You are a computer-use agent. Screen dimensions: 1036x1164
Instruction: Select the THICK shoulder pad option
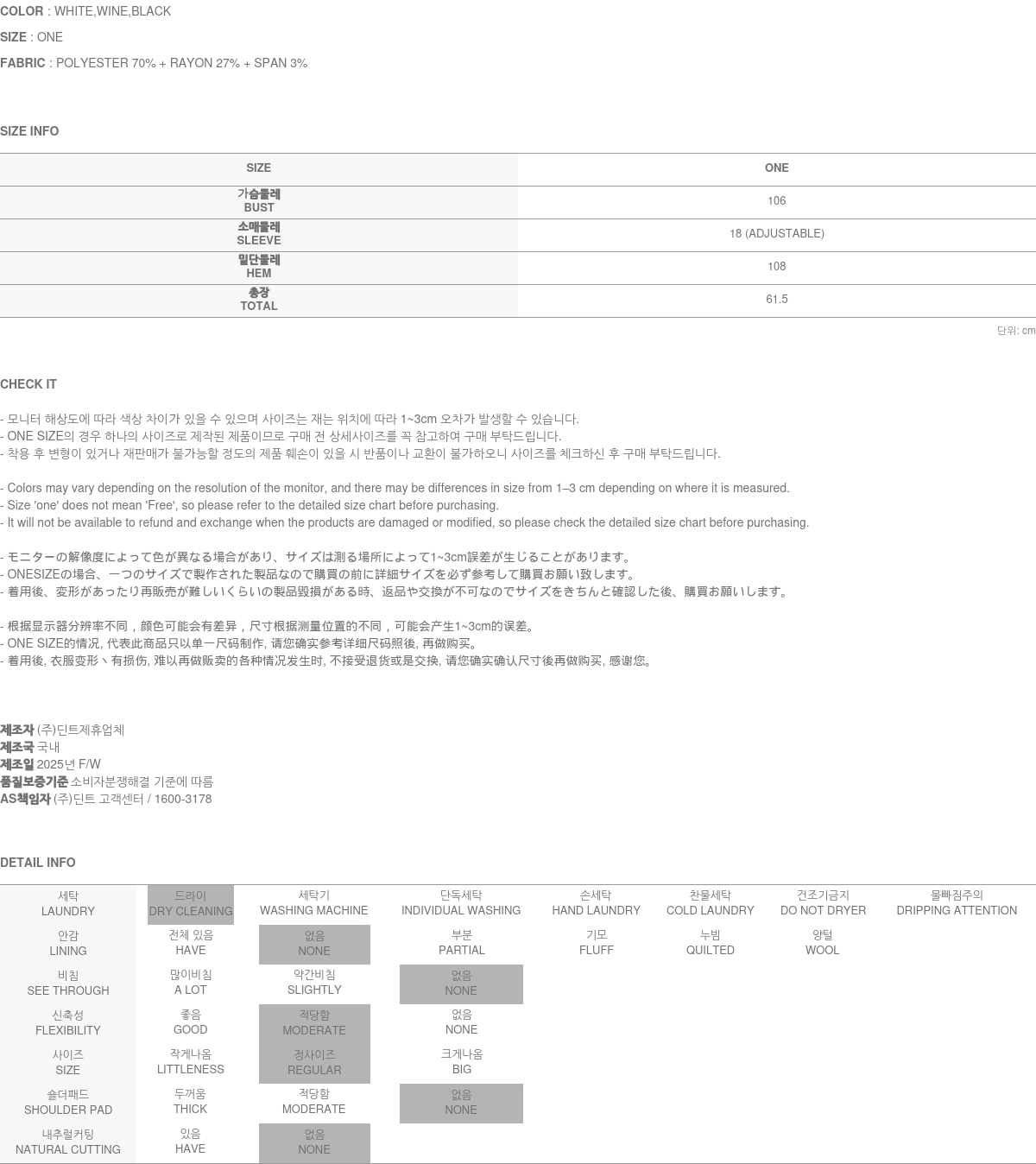[x=190, y=1102]
